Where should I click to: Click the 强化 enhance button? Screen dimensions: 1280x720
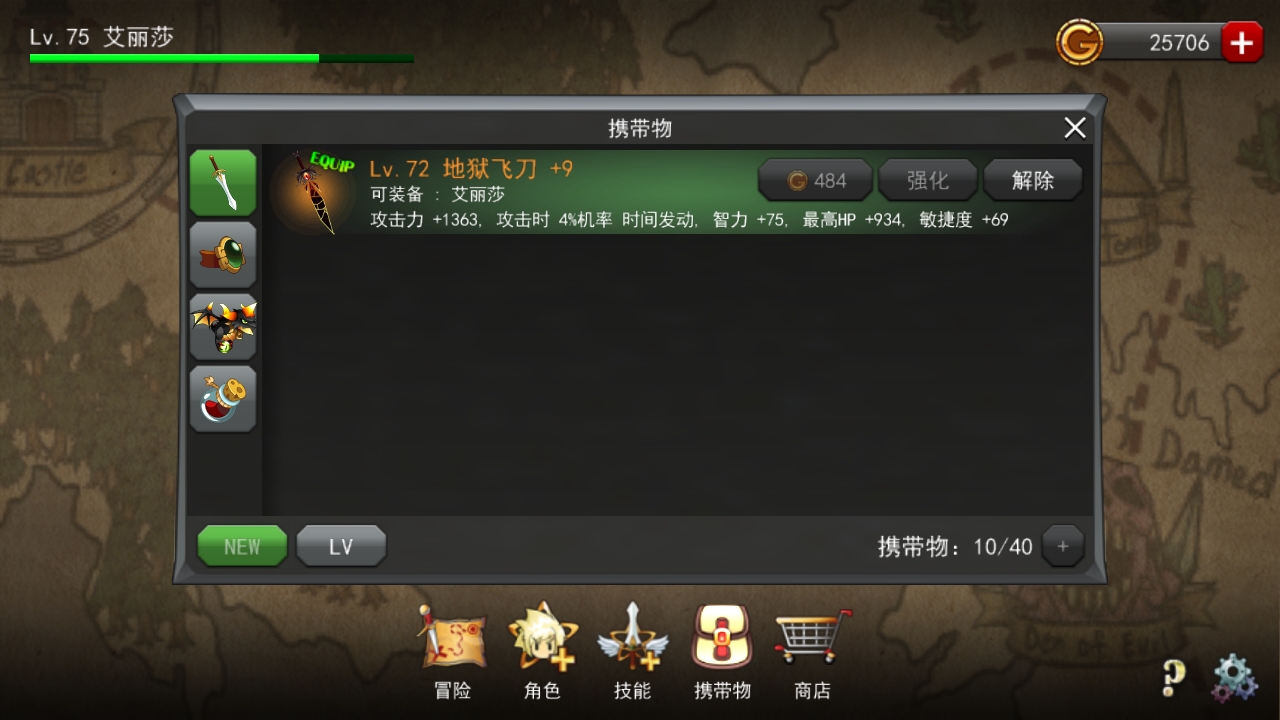point(927,180)
